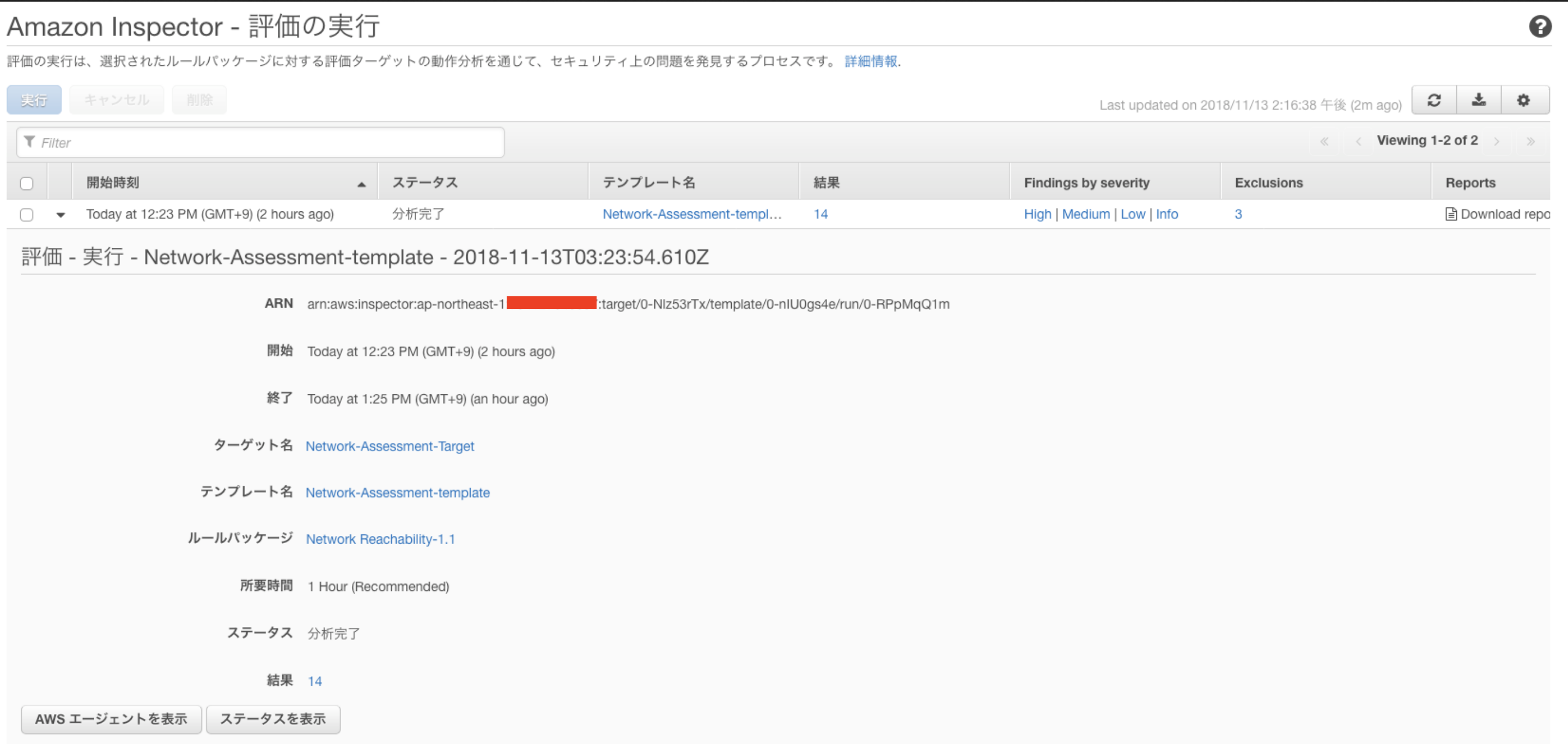Screen dimensions: 1568x744
Task: Go to next page arrow
Action: [1496, 141]
